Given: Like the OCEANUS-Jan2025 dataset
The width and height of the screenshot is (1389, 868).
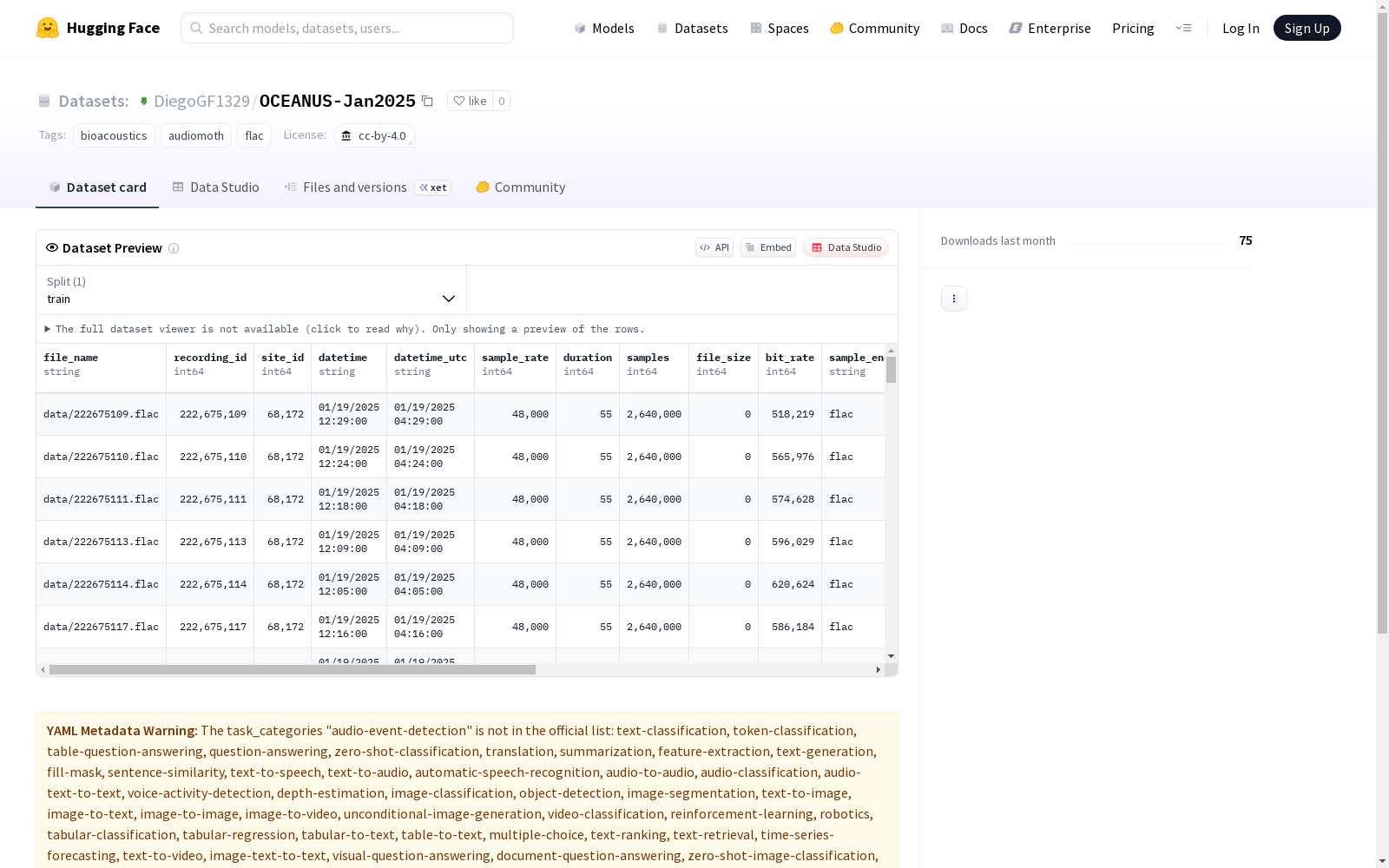Looking at the screenshot, I should click(x=470, y=101).
